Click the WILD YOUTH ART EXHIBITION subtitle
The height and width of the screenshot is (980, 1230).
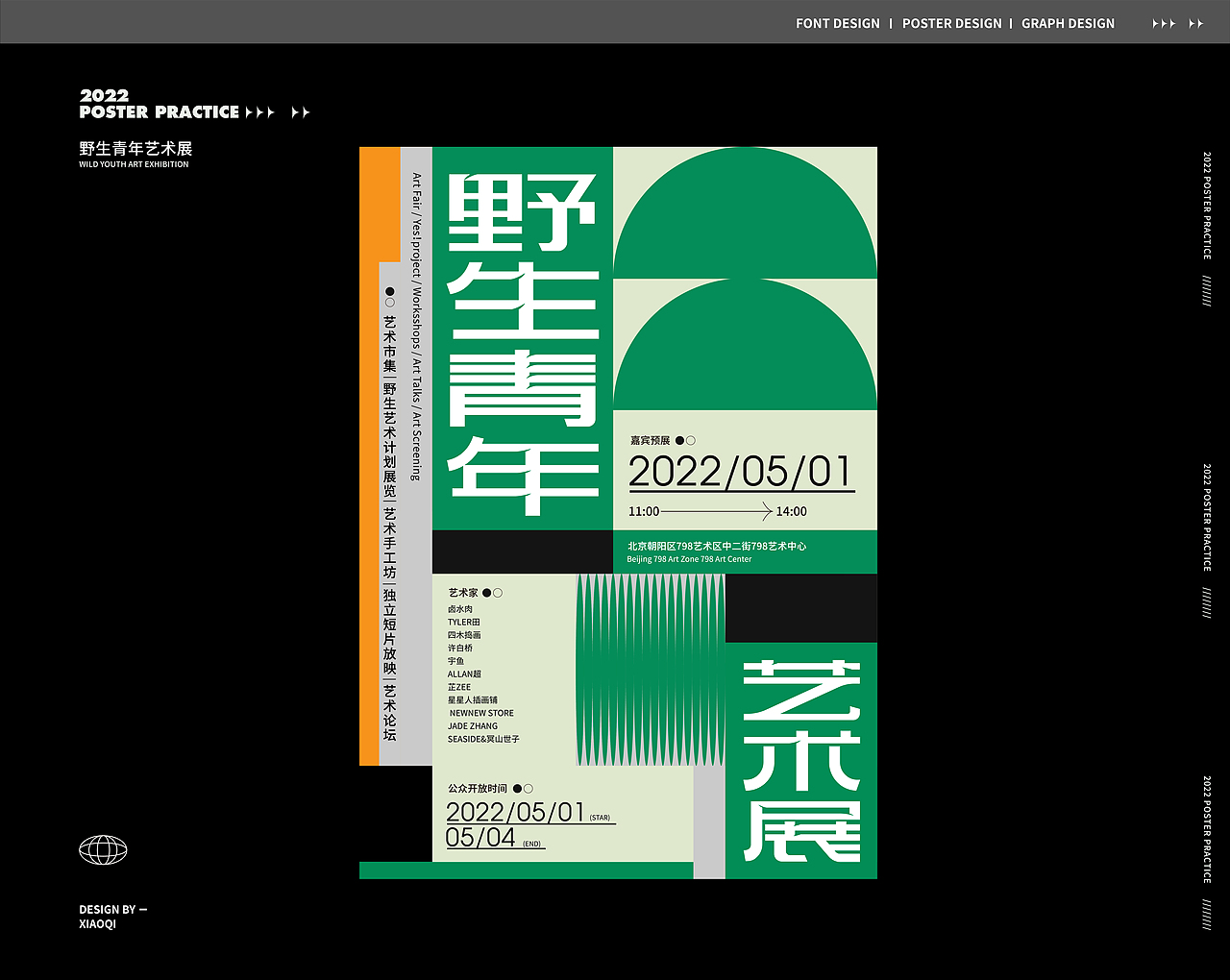coord(134,164)
